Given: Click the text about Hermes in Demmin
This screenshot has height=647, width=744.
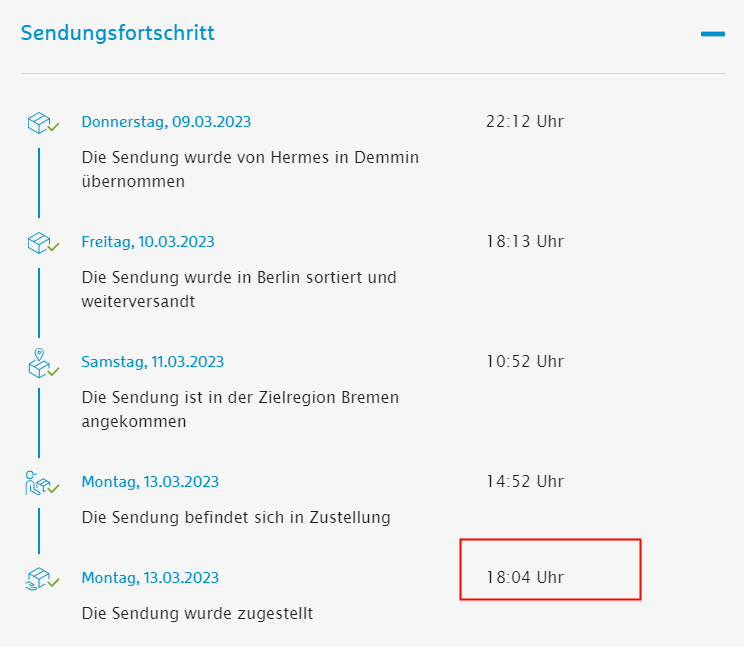Looking at the screenshot, I should (x=250, y=169).
